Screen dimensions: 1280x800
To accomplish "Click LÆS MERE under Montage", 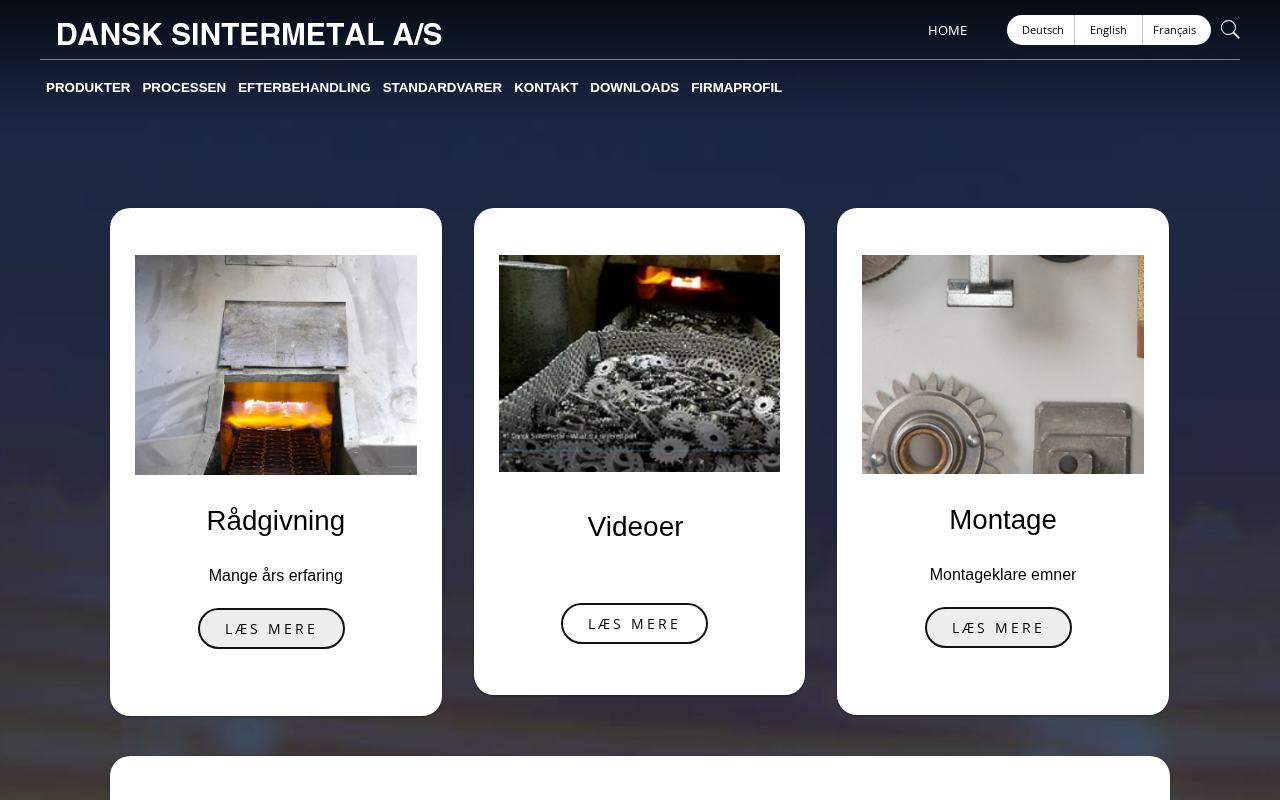I will [998, 628].
